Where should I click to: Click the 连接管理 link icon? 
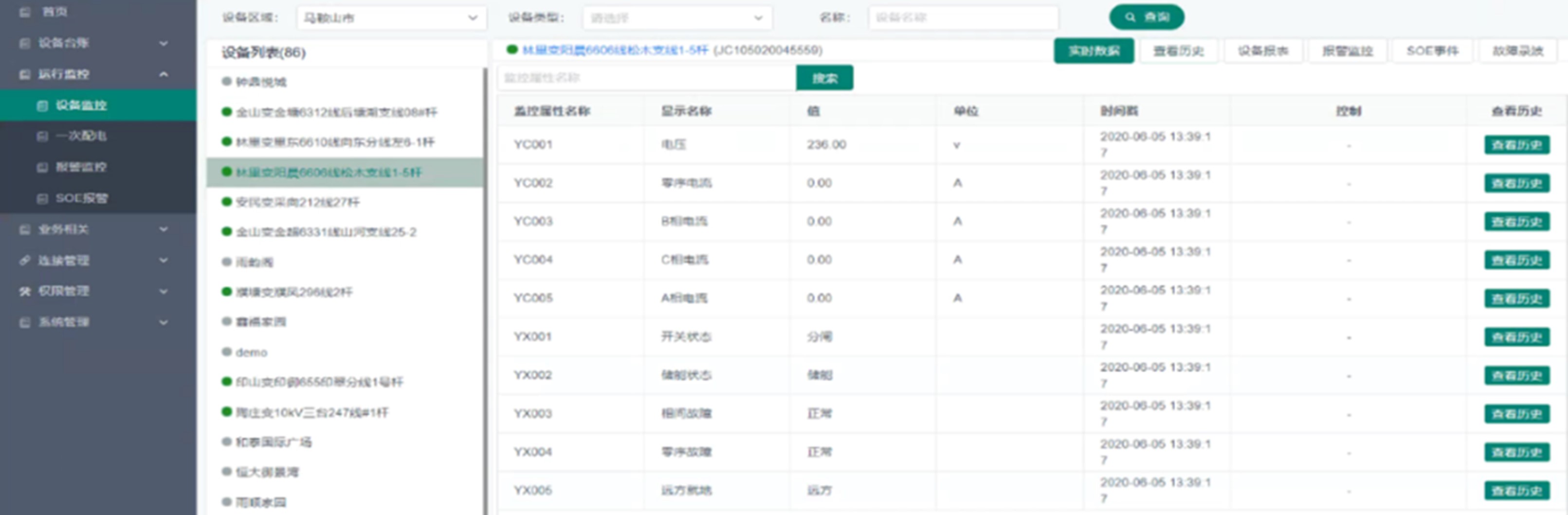click(25, 260)
